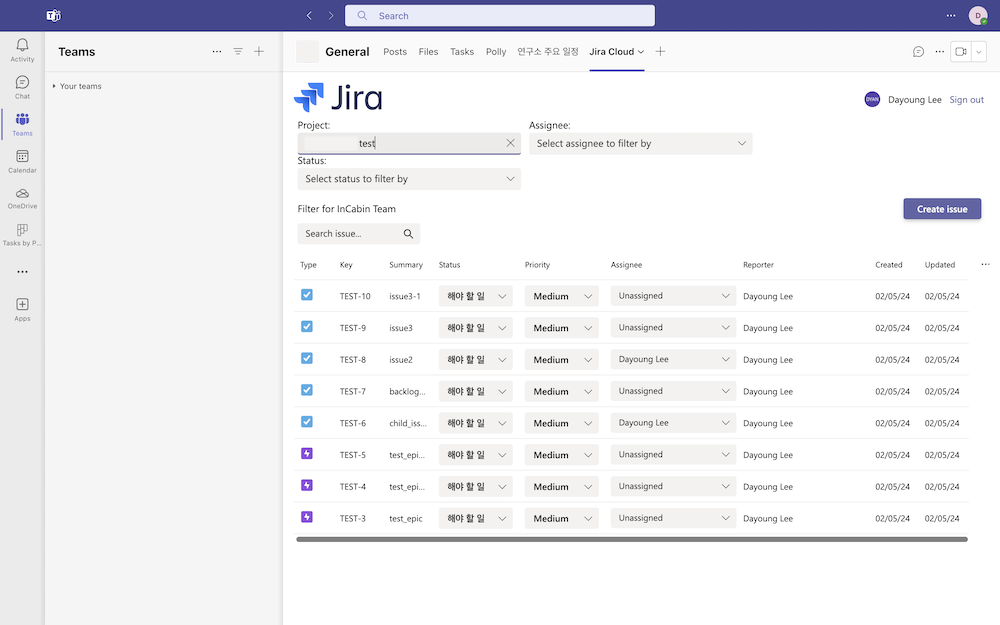Open the issue table column options
Screen dimensions: 1000x625
(x=985, y=264)
